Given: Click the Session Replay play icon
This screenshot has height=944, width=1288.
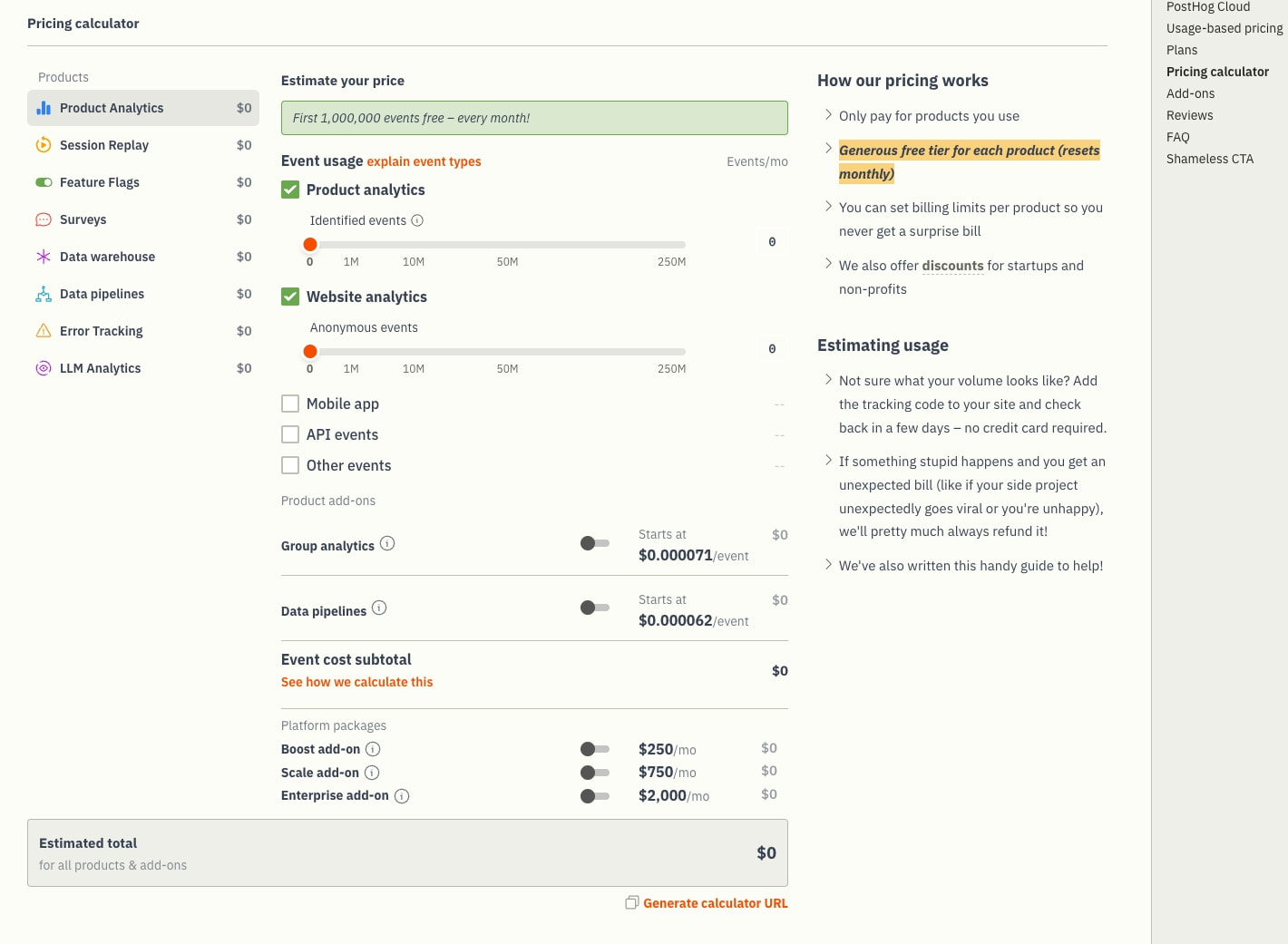Looking at the screenshot, I should click(x=44, y=145).
